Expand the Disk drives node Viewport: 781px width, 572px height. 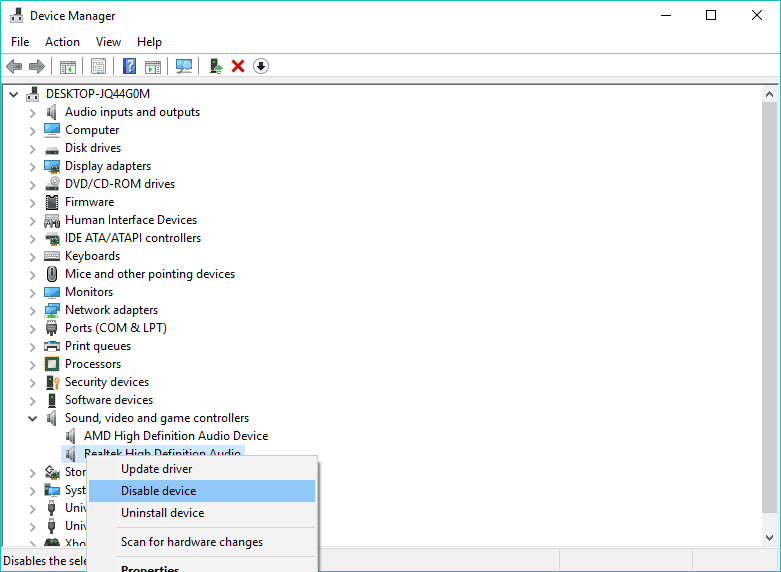(x=32, y=148)
